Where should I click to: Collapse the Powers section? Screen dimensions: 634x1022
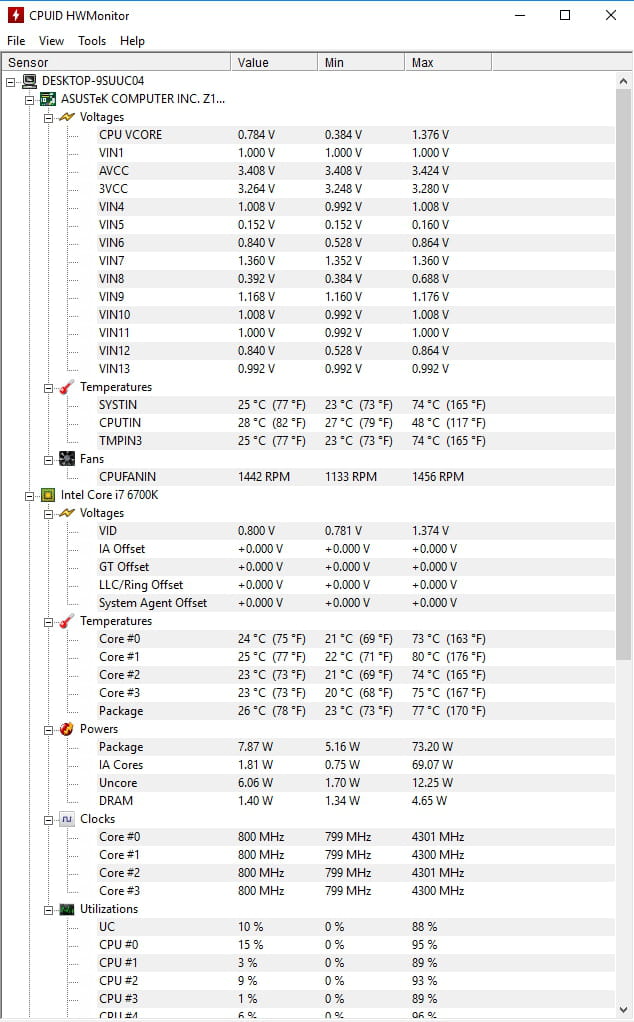(x=48, y=731)
